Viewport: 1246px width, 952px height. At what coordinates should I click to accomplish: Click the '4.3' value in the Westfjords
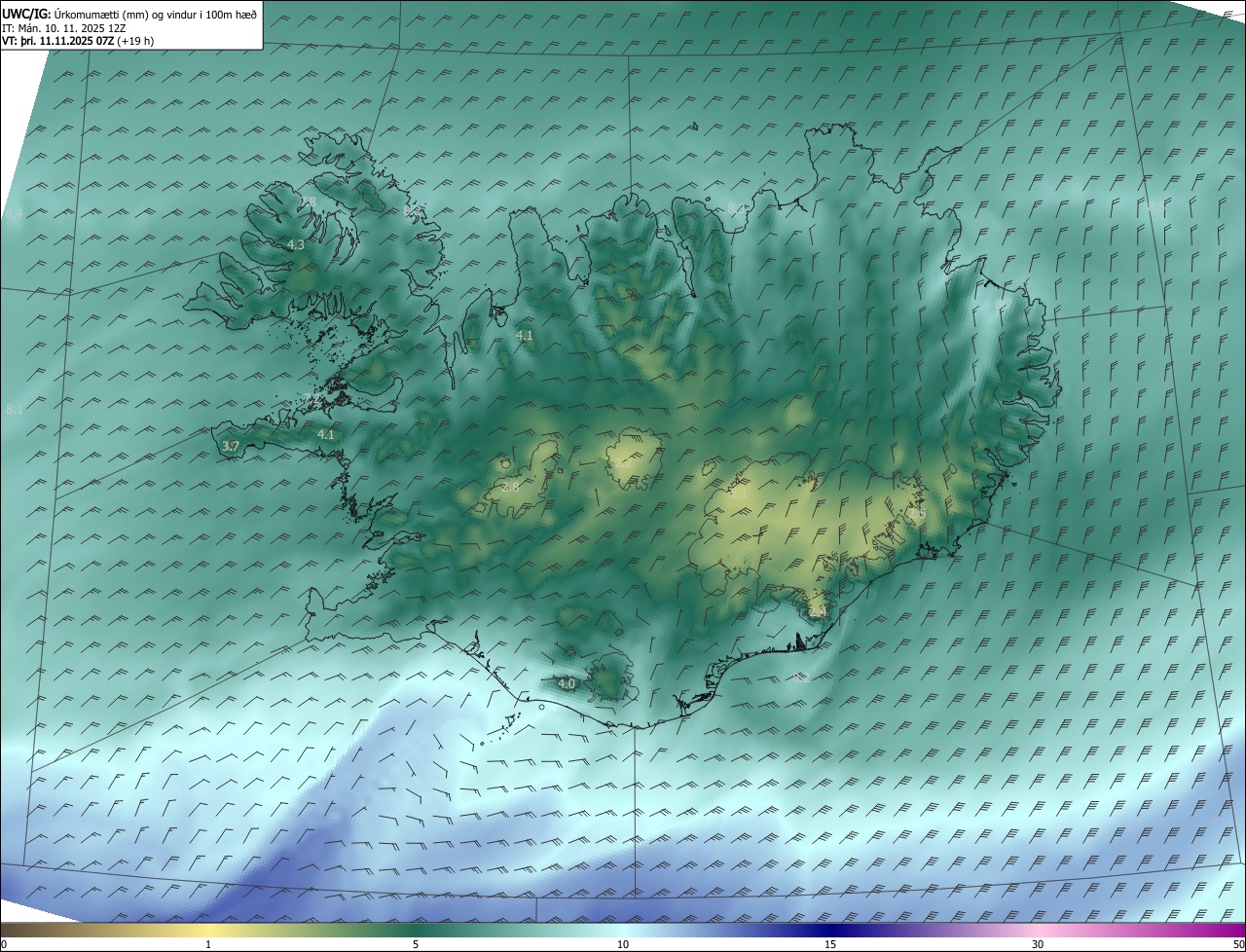[x=296, y=245]
